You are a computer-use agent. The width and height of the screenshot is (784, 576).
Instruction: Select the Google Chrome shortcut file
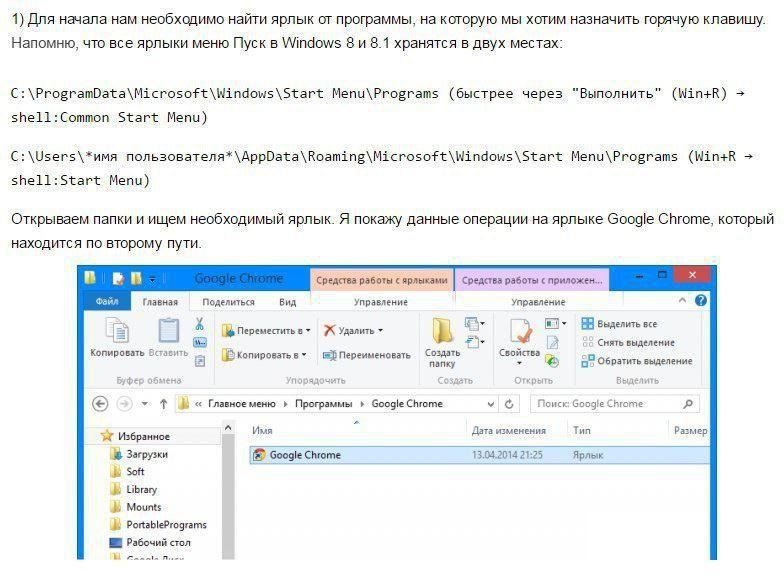coord(479,455)
